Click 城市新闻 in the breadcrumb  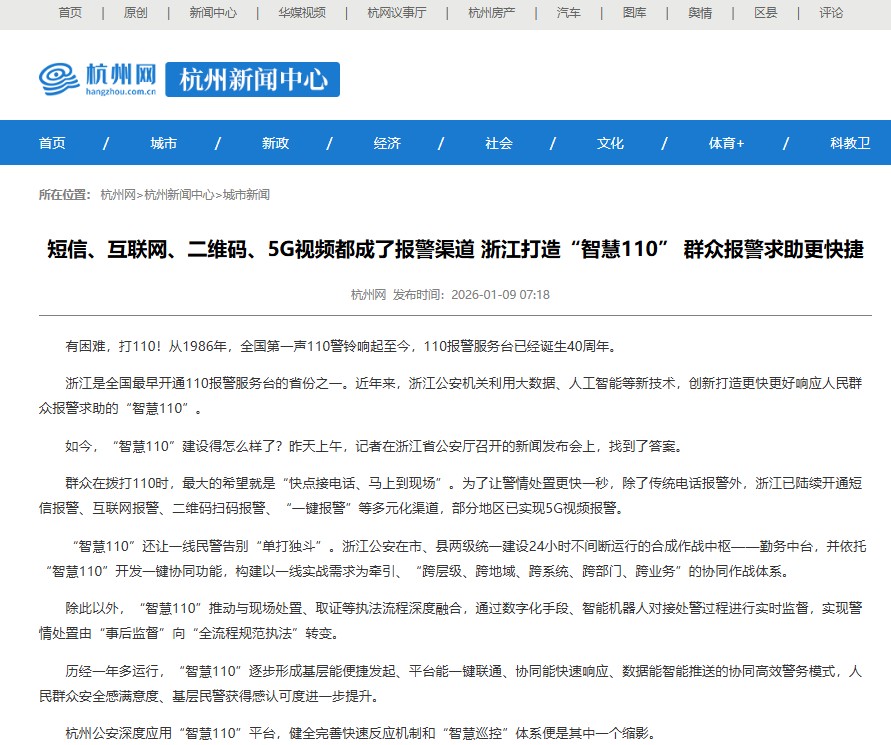246,195
